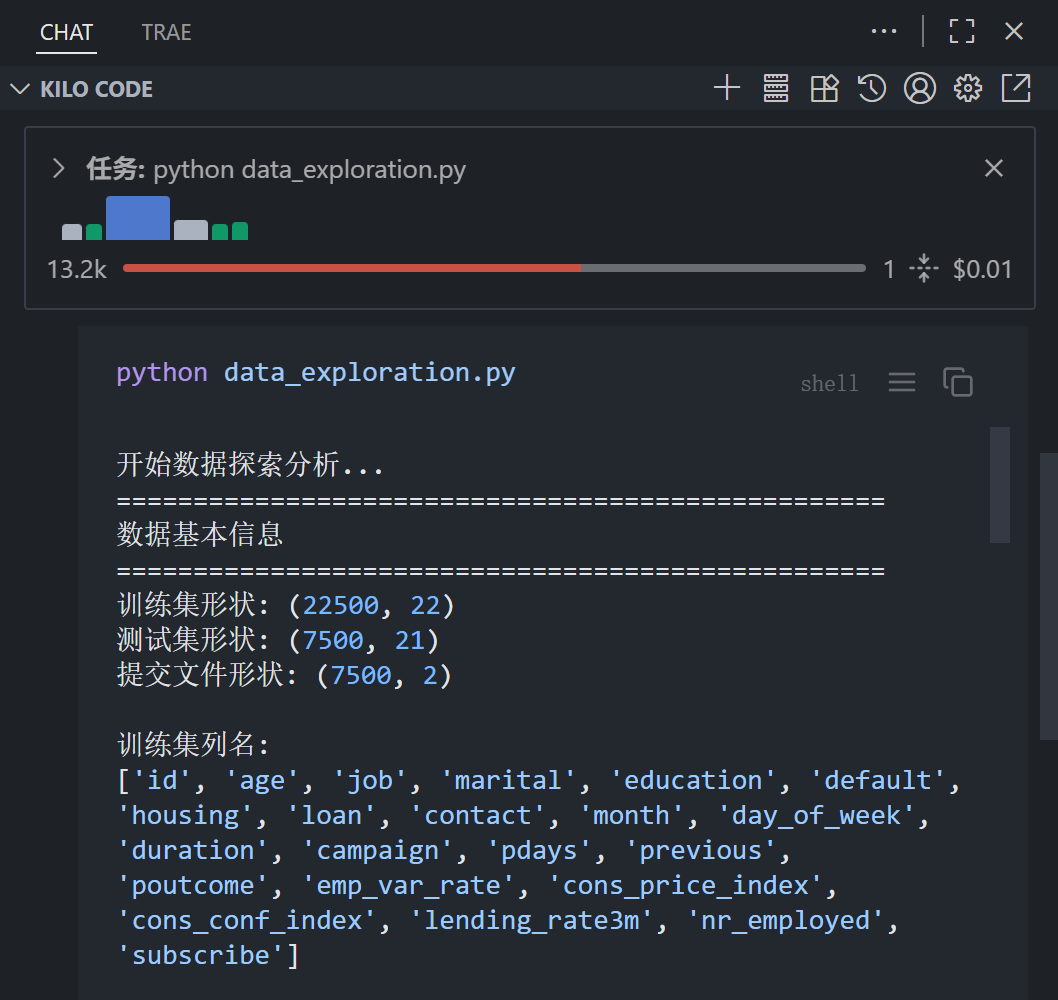Image resolution: width=1058 pixels, height=1000 pixels.
Task: Close the current task card
Action: [993, 168]
